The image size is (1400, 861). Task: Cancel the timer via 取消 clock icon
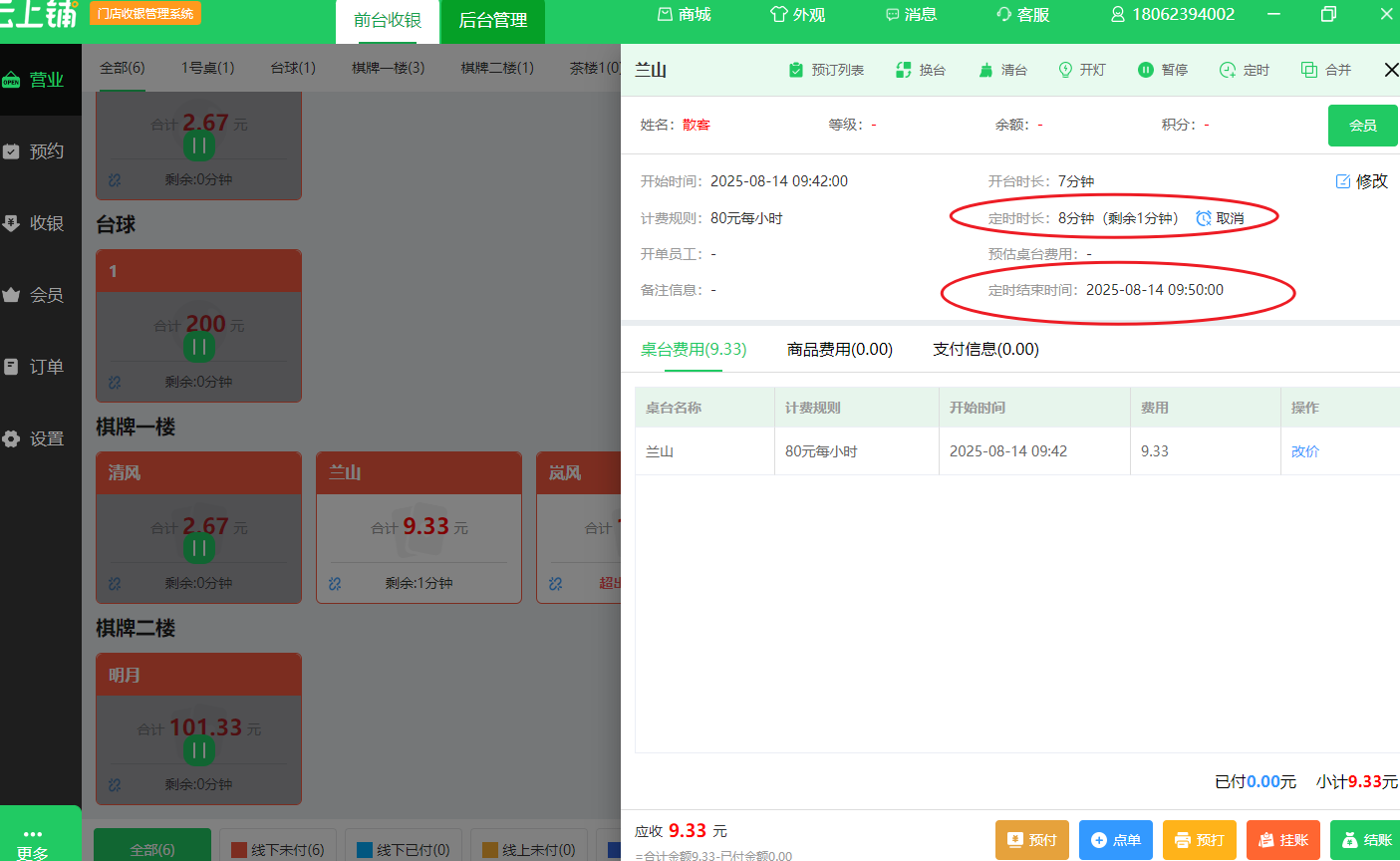pyautogui.click(x=1206, y=217)
